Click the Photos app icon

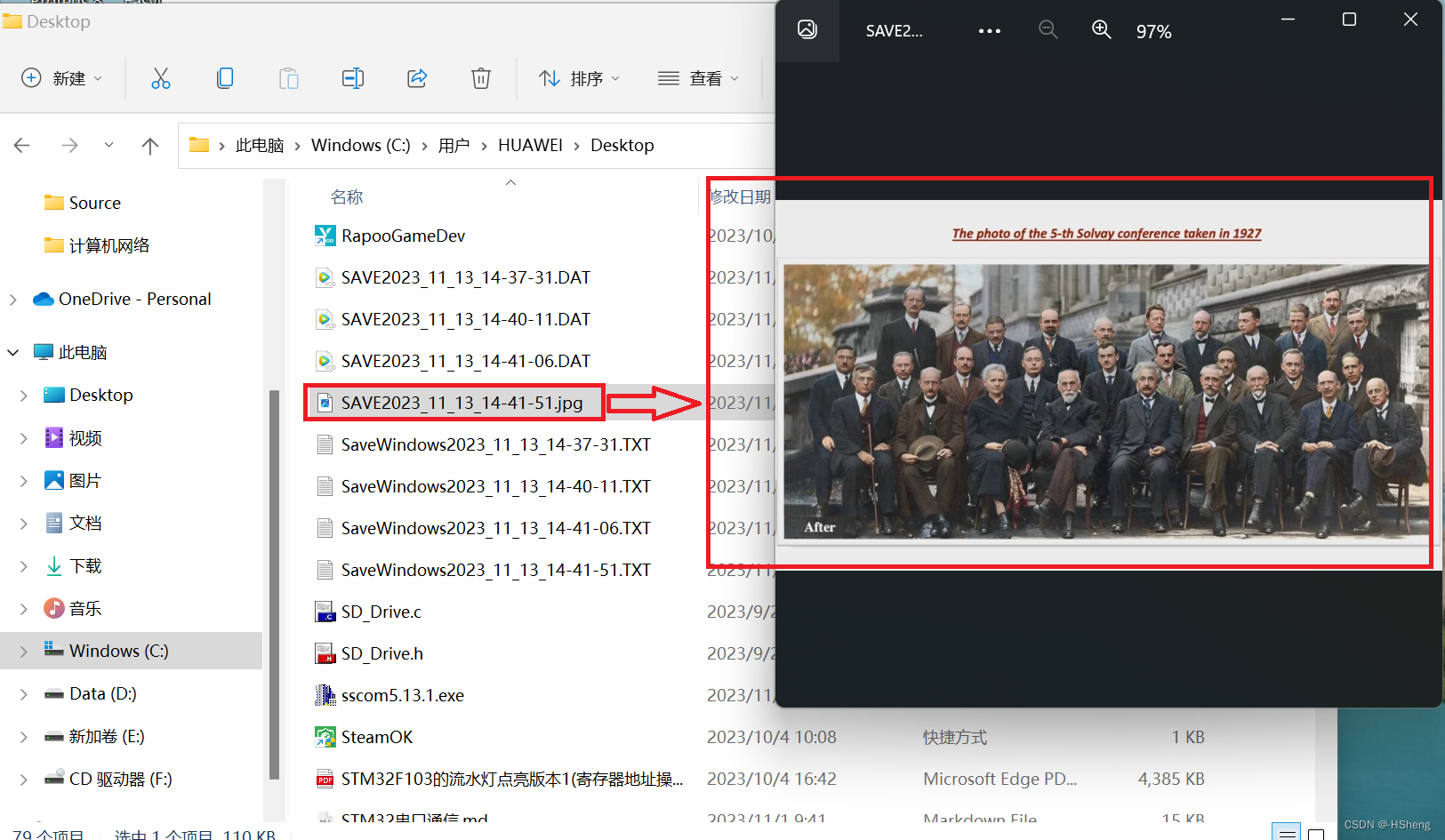click(x=807, y=29)
